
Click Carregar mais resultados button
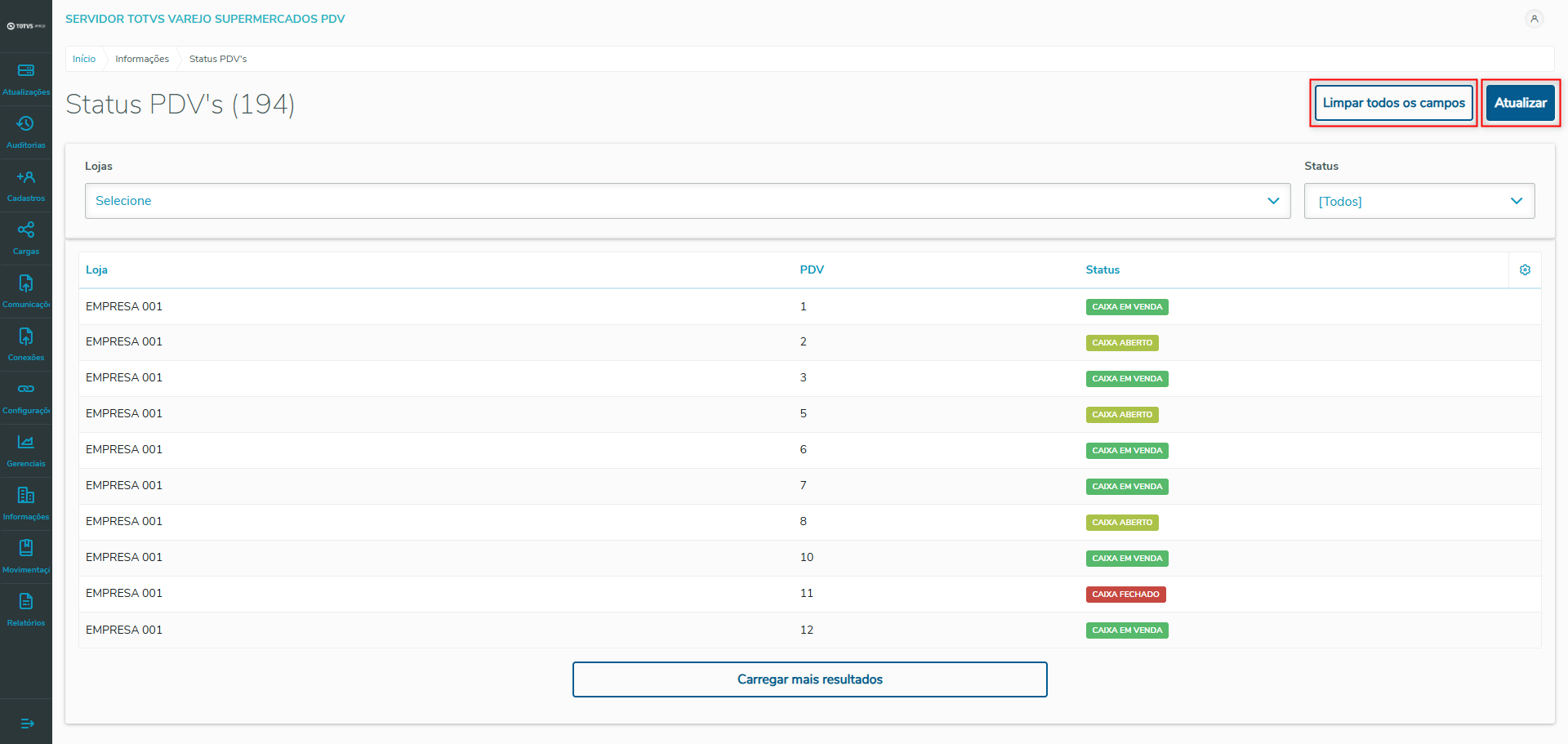809,679
